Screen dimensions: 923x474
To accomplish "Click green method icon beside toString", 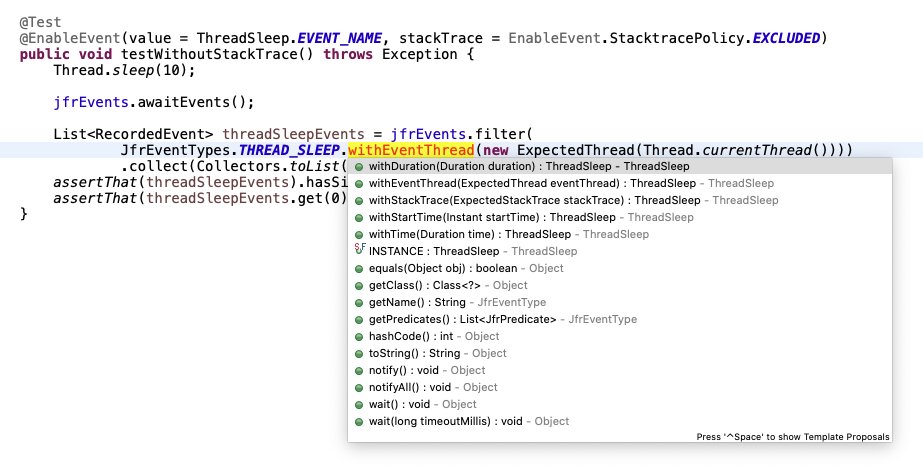I will 359,354.
